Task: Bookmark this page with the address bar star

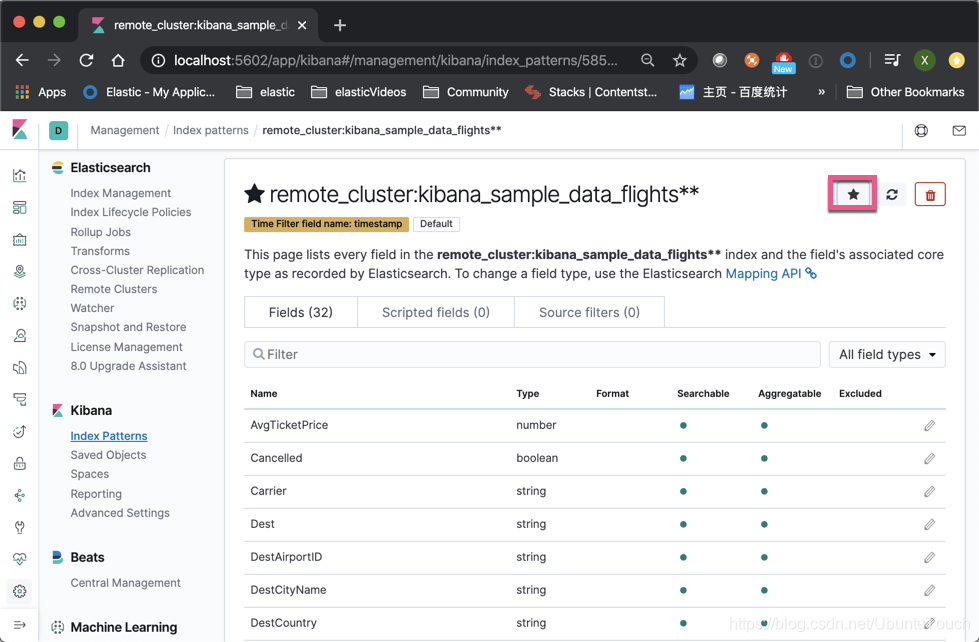Action: pos(680,60)
